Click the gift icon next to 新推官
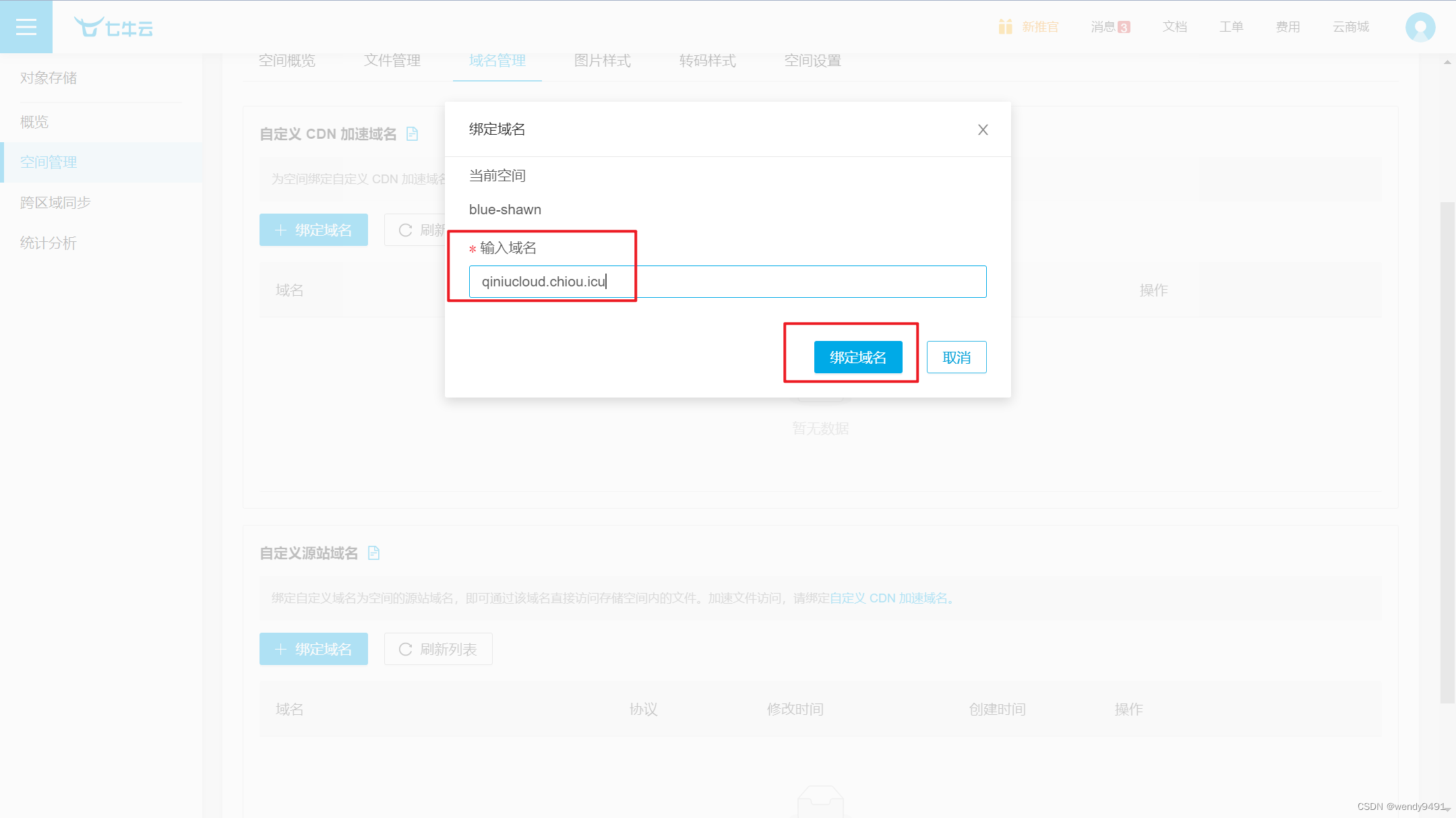 click(1005, 27)
